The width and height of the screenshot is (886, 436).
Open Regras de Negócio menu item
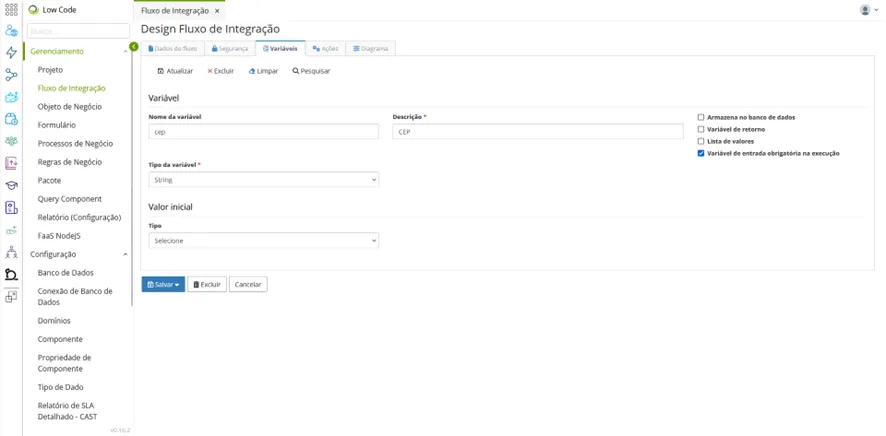tap(70, 162)
